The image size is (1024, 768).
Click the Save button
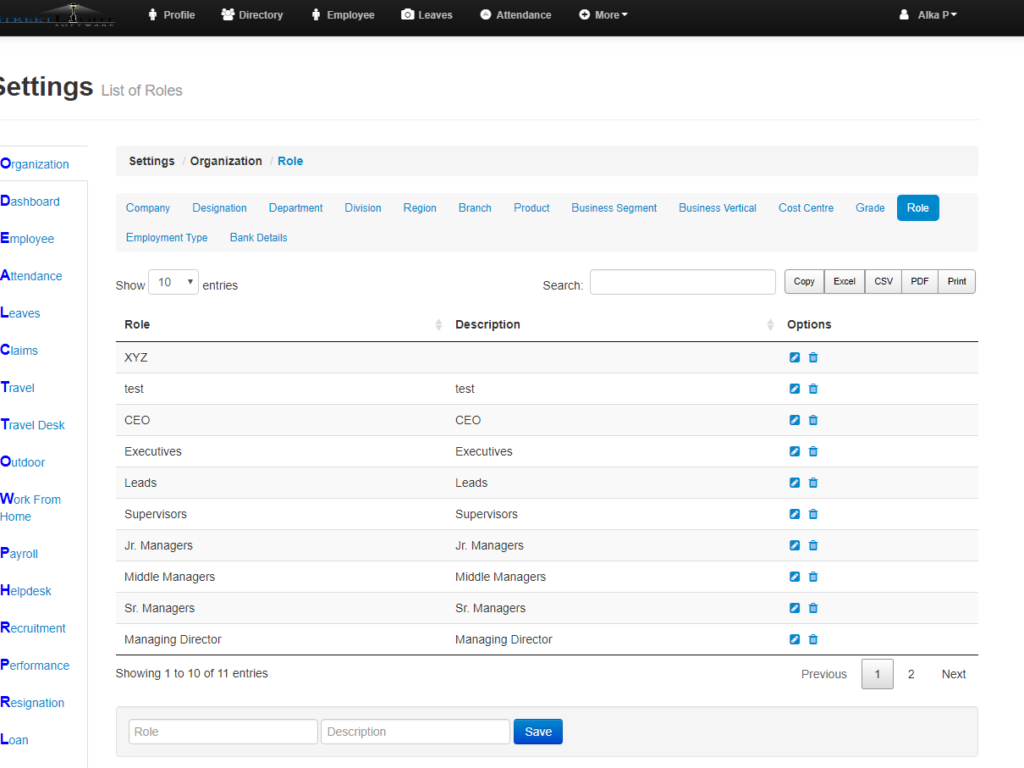[x=537, y=731]
